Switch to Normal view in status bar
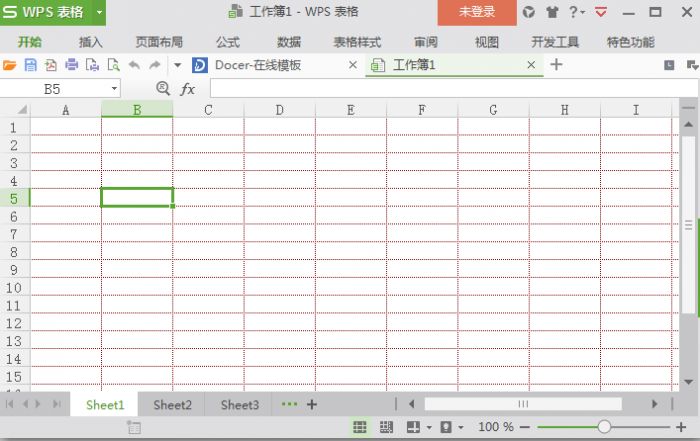700x441 pixels. (360, 427)
